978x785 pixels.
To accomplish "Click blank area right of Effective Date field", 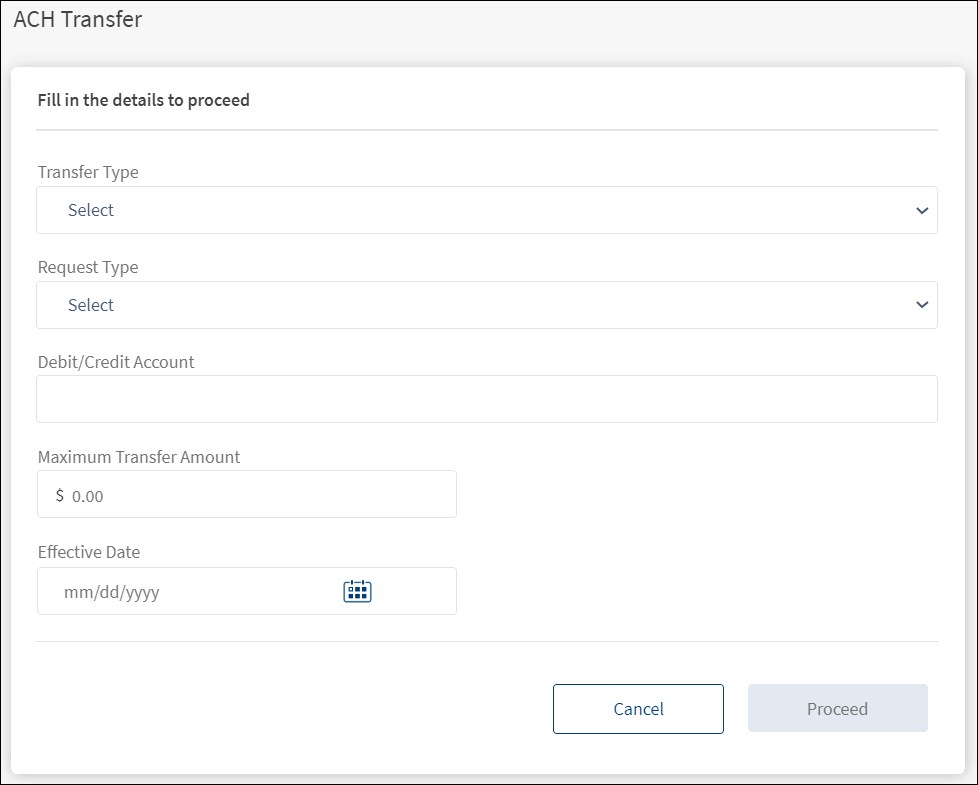I will tap(700, 591).
